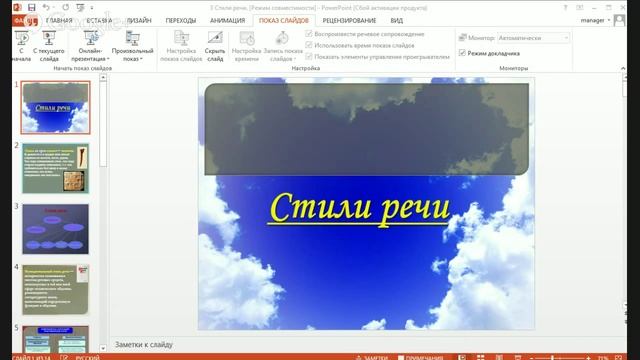640x360 pixels.
Task: Open the ФАЙЛ tab
Action: 25,20
